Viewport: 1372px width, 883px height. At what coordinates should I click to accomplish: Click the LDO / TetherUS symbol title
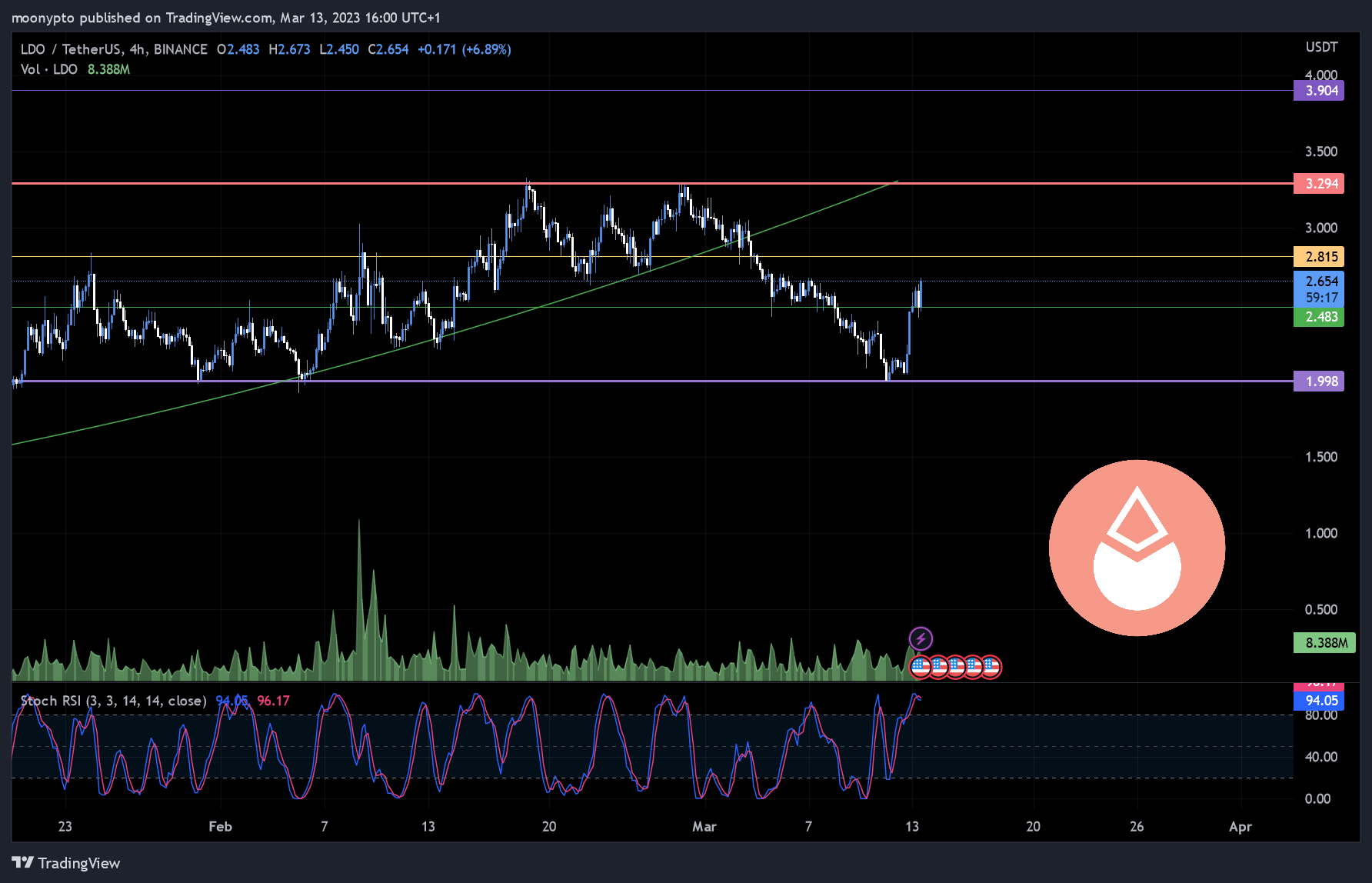[114, 49]
